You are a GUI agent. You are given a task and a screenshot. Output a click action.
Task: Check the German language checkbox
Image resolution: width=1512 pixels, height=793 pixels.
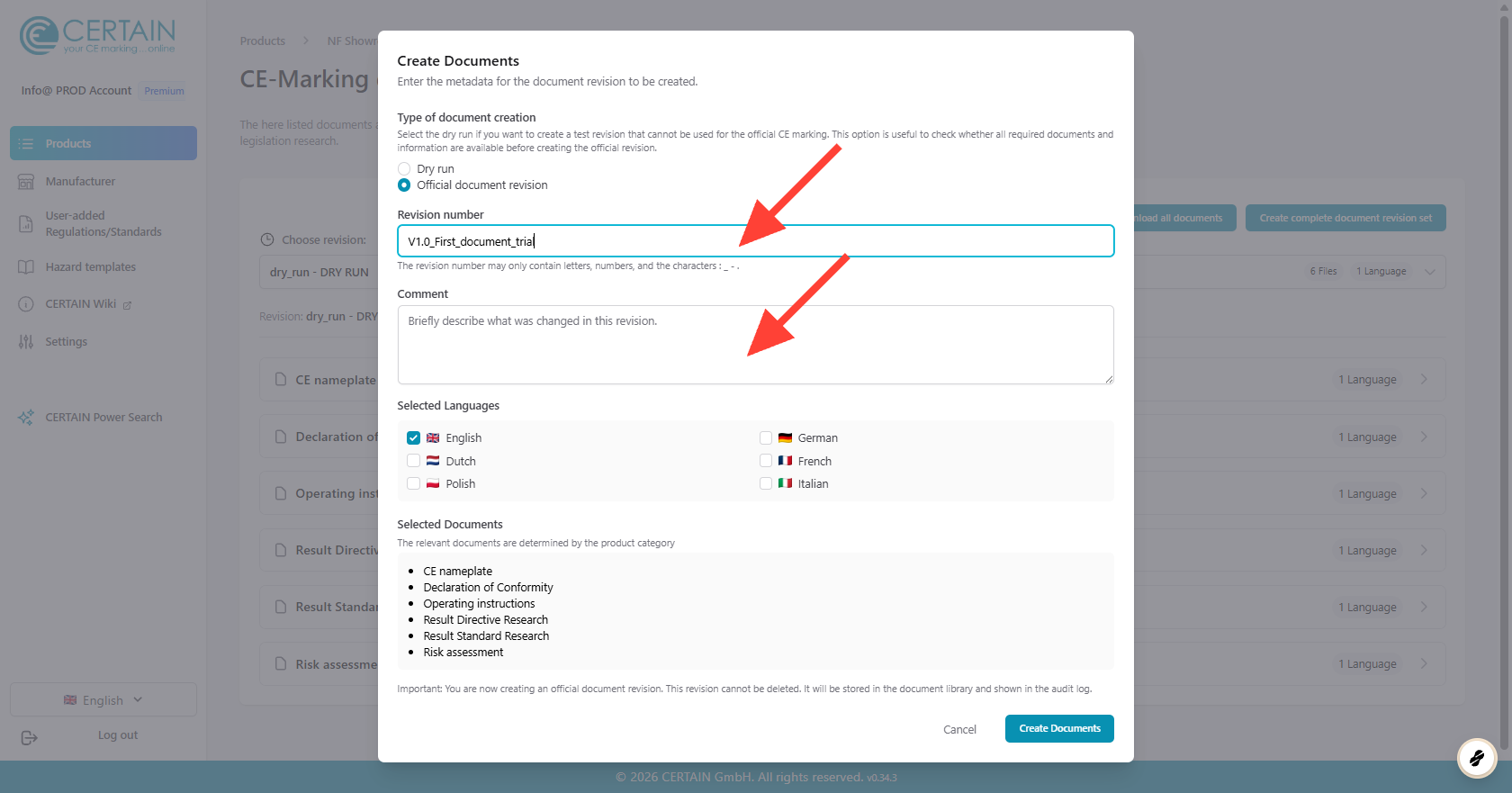[x=766, y=437]
